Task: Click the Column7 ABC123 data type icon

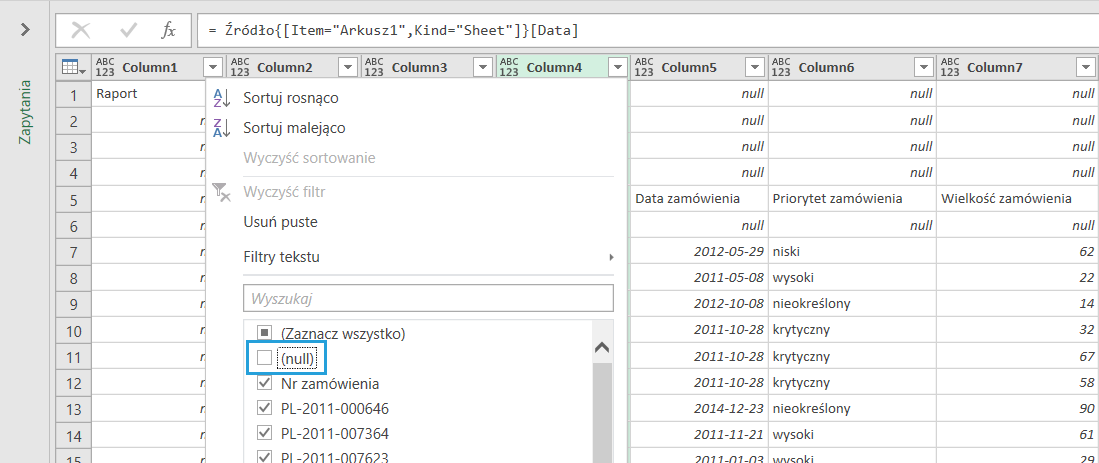Action: (950, 67)
